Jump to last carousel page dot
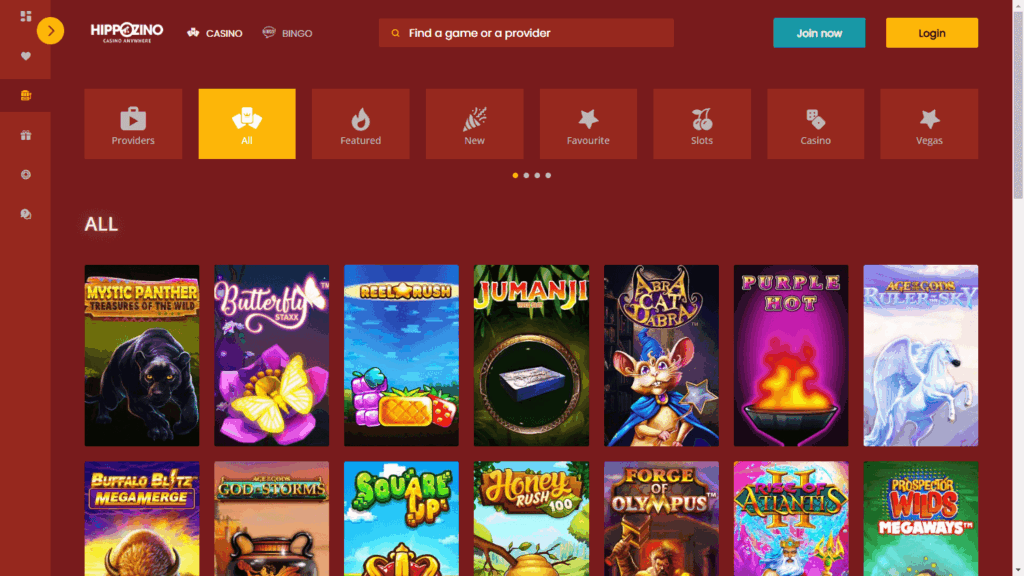Screen dimensions: 1024x576 (548, 176)
